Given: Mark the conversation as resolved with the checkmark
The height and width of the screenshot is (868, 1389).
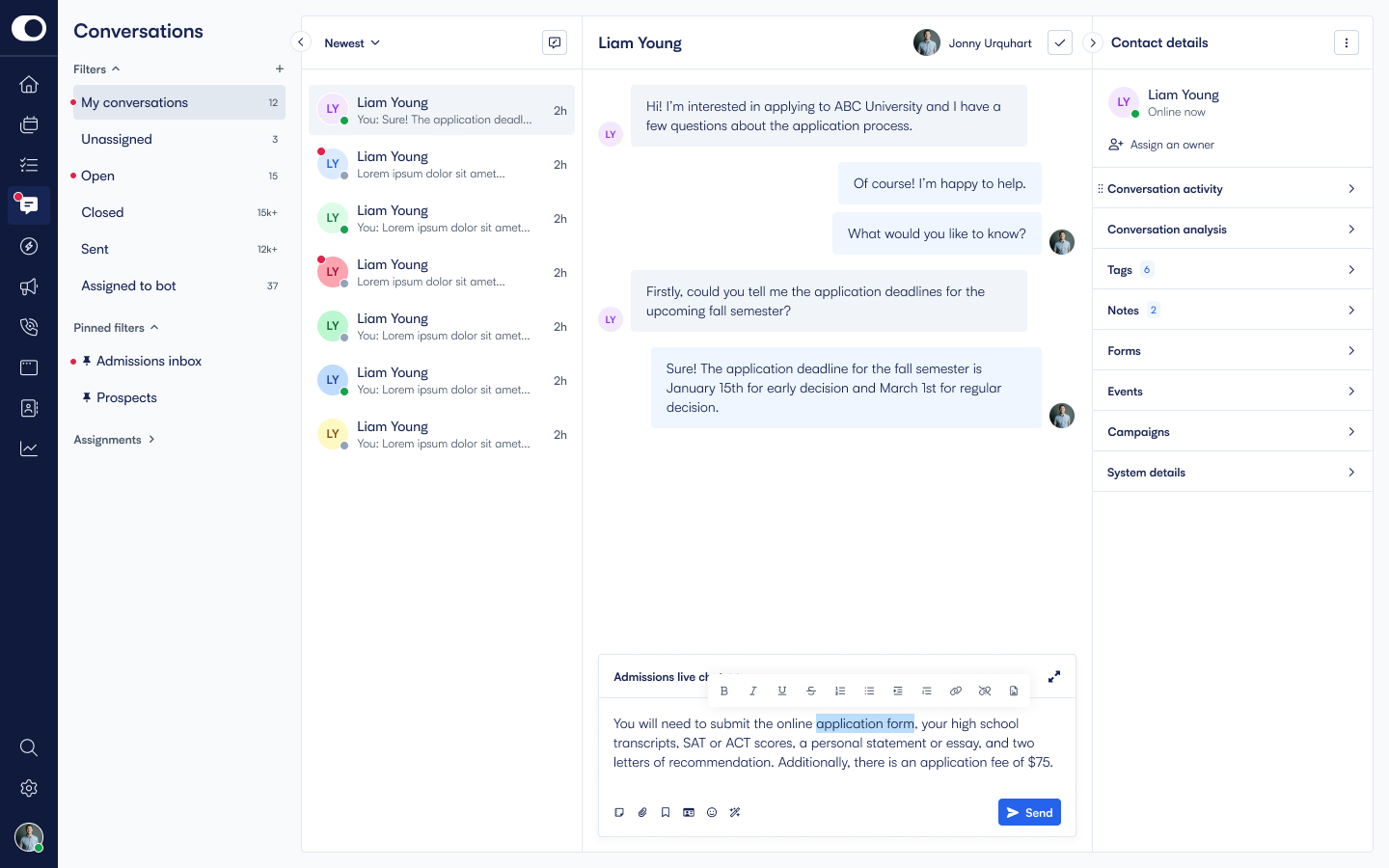Looking at the screenshot, I should [1060, 42].
